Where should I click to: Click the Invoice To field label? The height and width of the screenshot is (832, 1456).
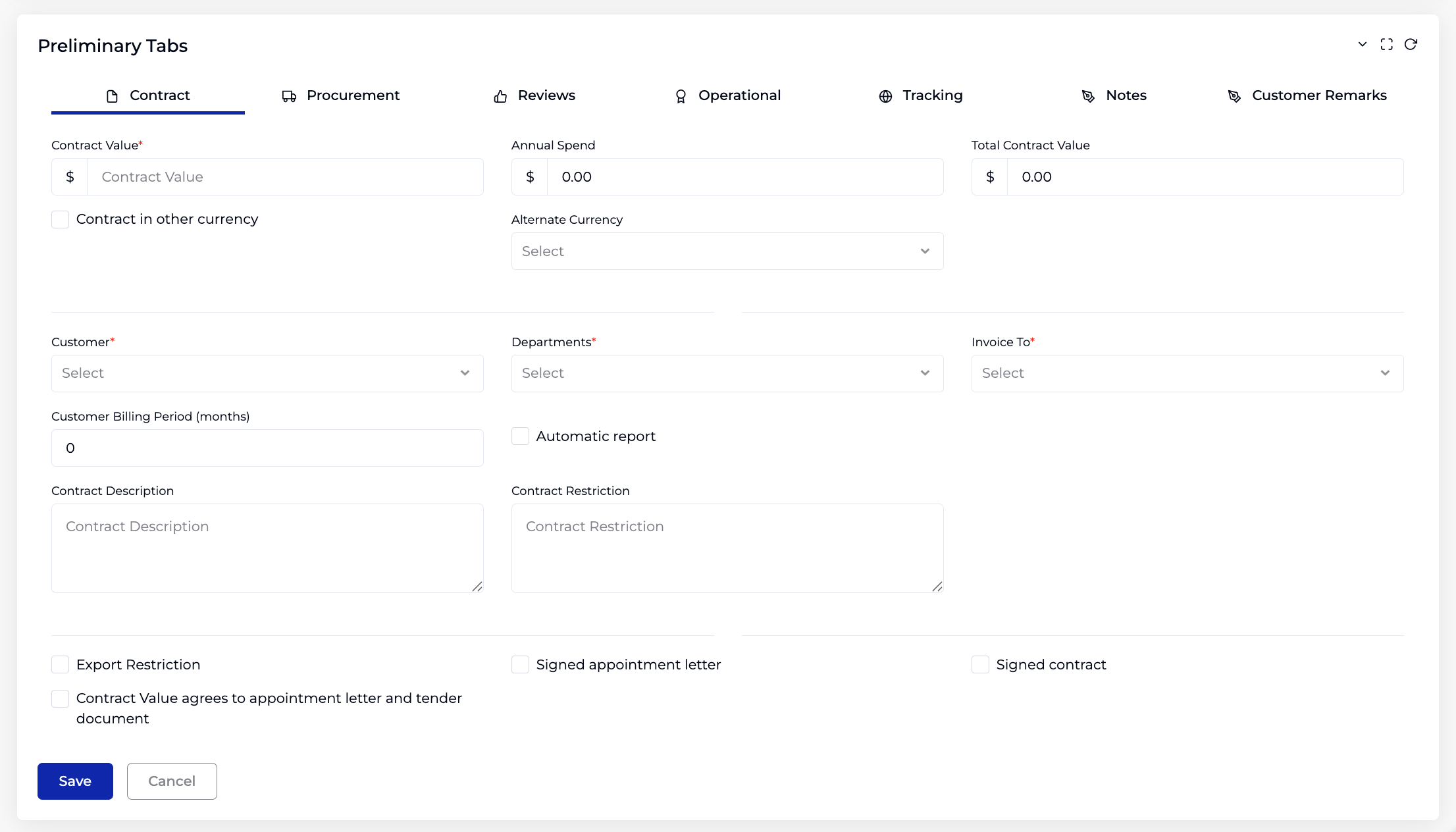coord(1003,342)
